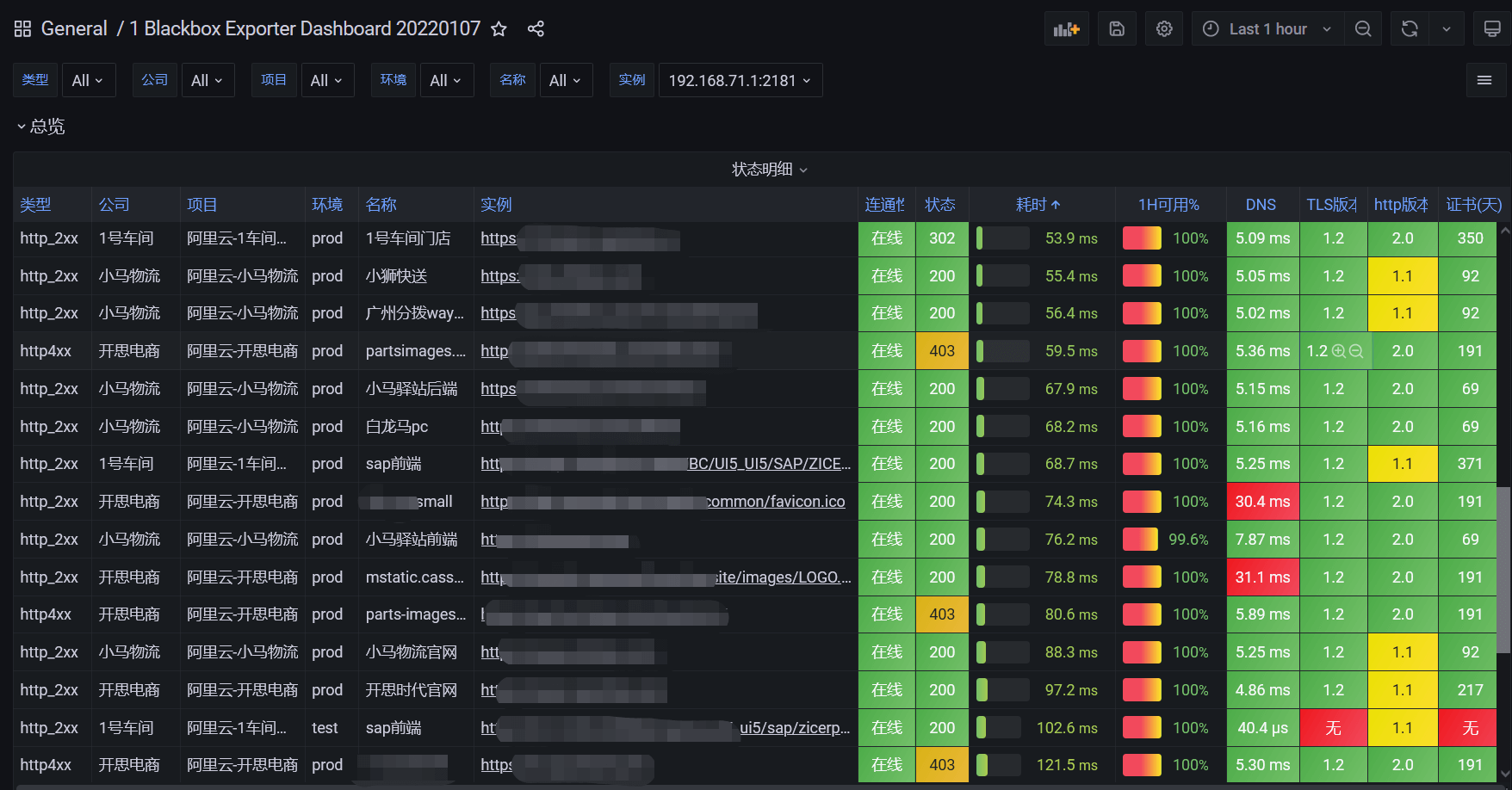Click 121.5 ms latency cell
This screenshot has width=1512, height=790.
tap(1042, 765)
